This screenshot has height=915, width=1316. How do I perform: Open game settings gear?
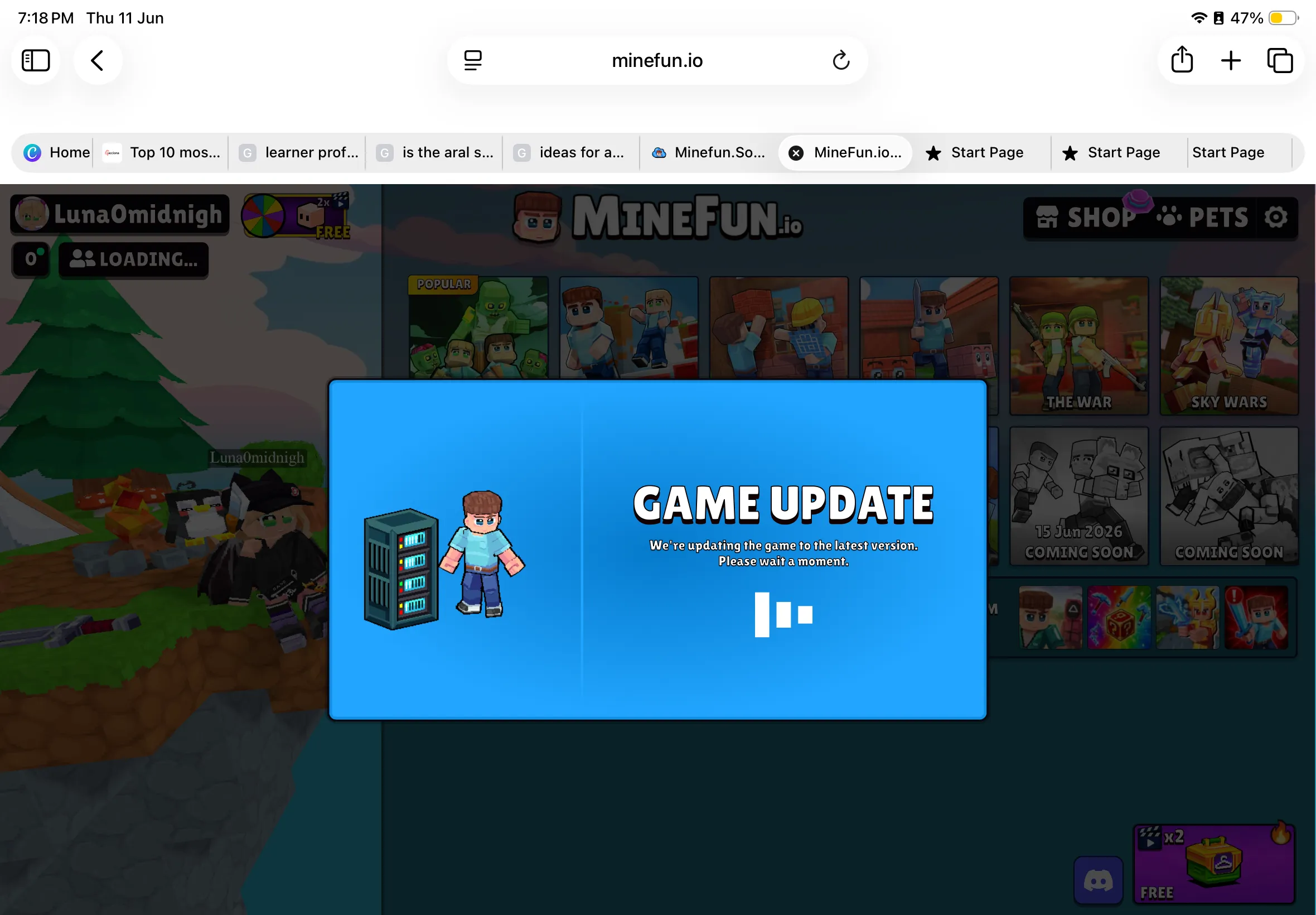pyautogui.click(x=1276, y=217)
